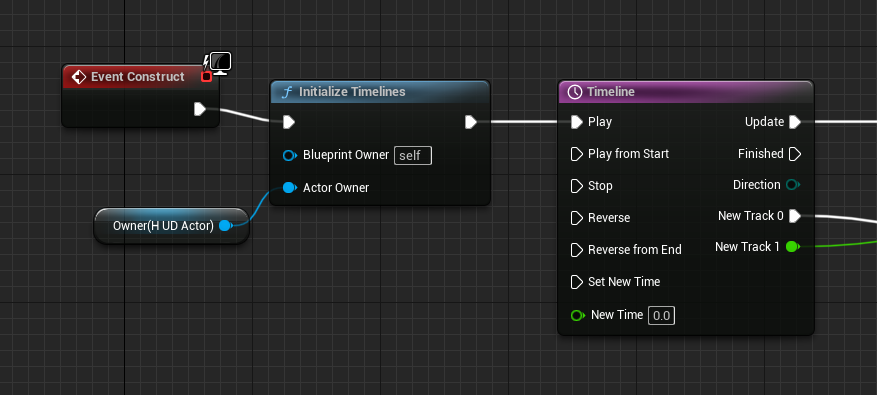
Task: Click the Event Construct node title
Action: click(x=138, y=77)
